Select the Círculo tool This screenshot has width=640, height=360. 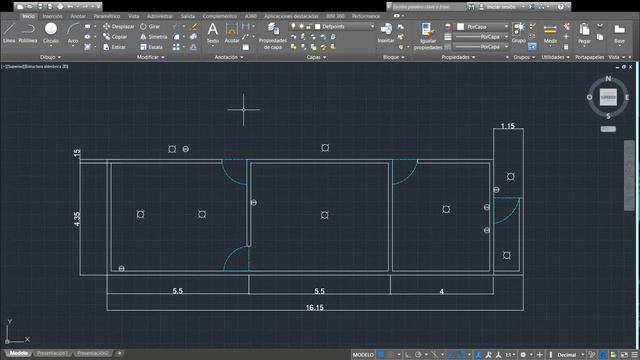51,33
